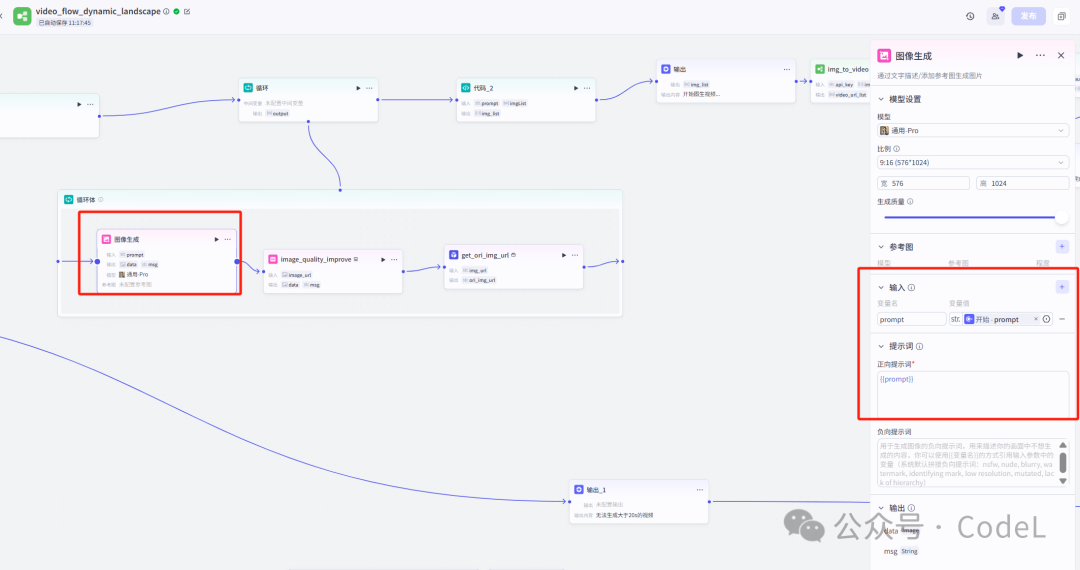Click the 输出 node icon
The image size is (1080, 570).
coord(665,70)
